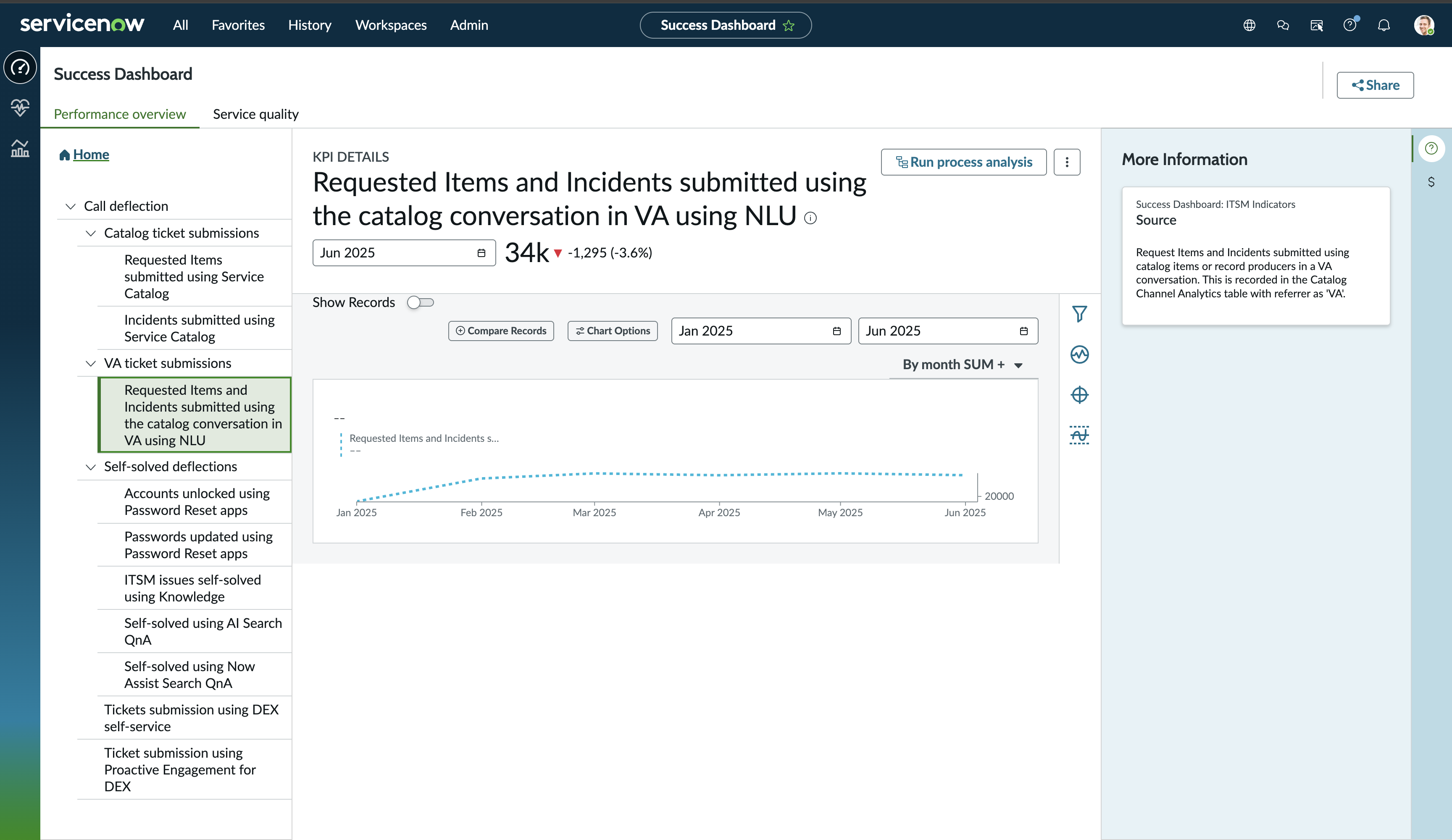
Task: Open the Workspaces menu
Action: tap(391, 25)
